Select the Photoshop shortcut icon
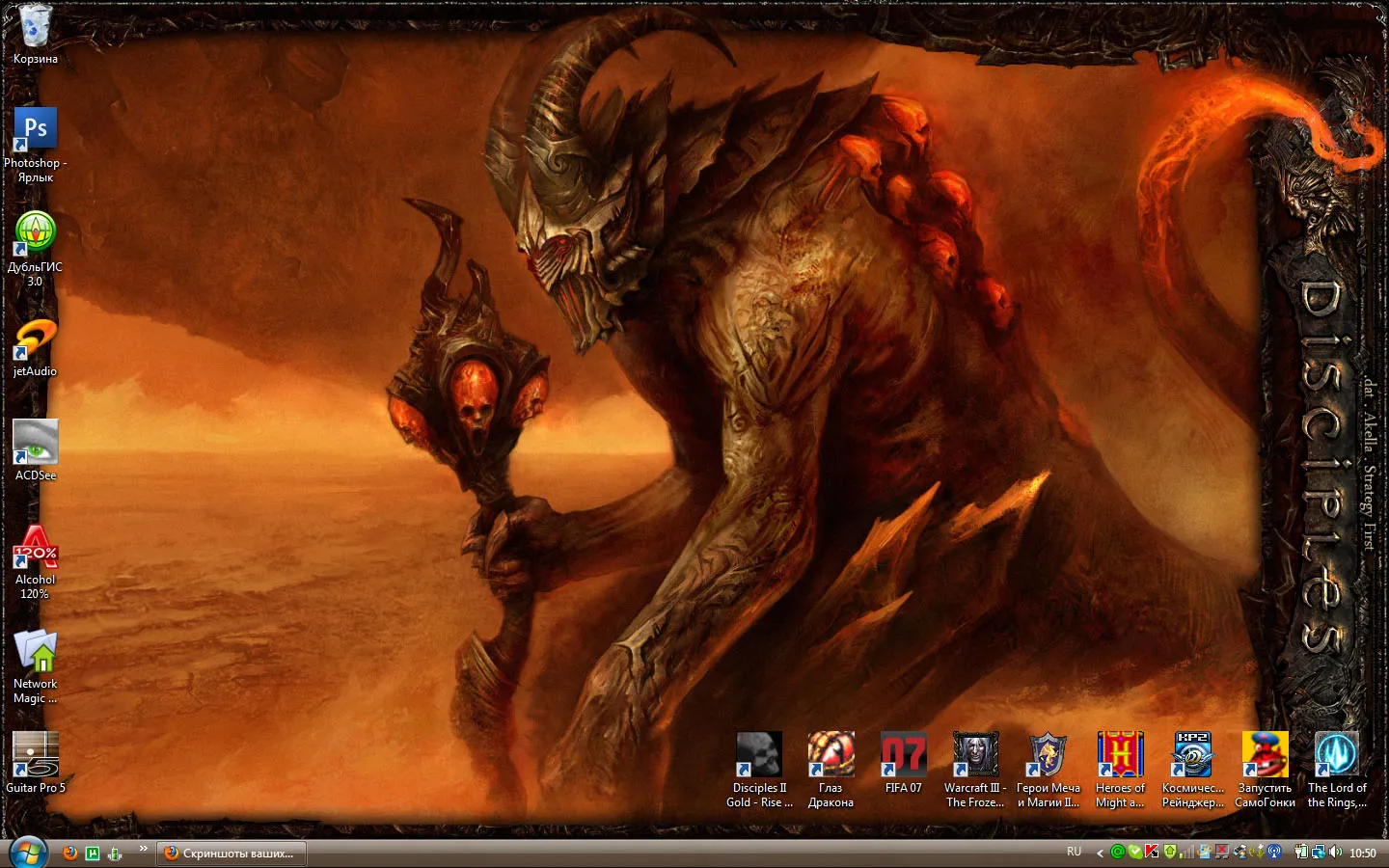The image size is (1389, 868). tap(36, 129)
